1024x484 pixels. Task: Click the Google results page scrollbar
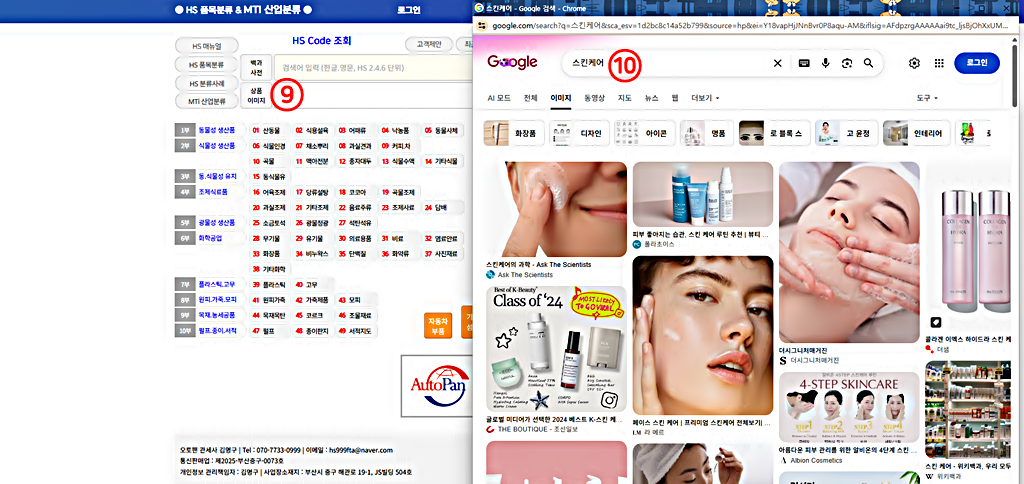[x=1014, y=75]
